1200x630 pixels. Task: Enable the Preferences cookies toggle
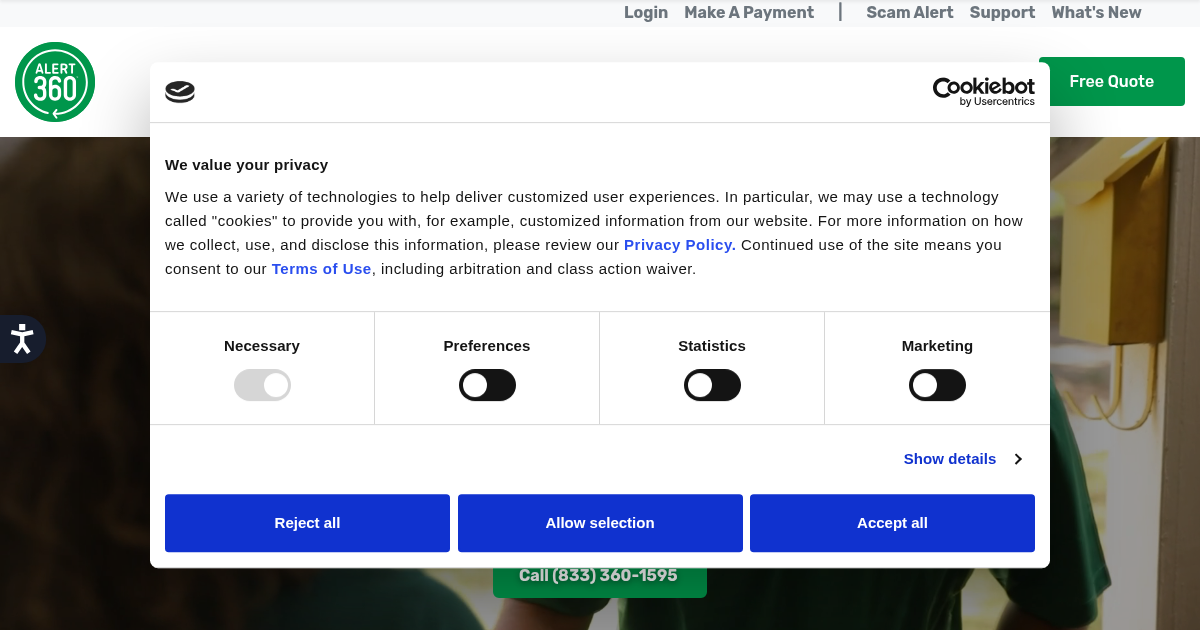point(487,385)
